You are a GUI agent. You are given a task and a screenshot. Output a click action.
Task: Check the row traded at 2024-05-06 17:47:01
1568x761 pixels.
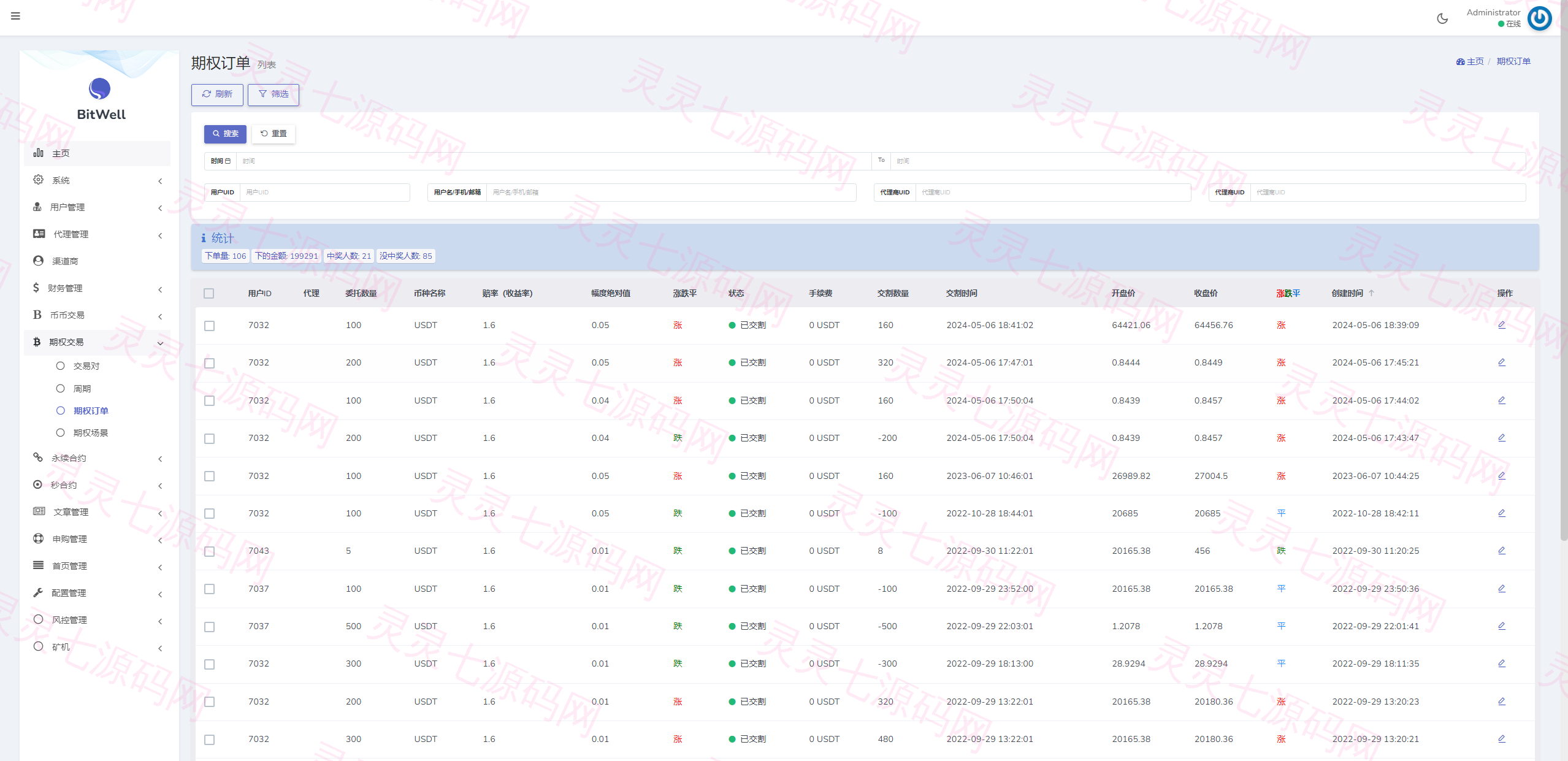210,363
